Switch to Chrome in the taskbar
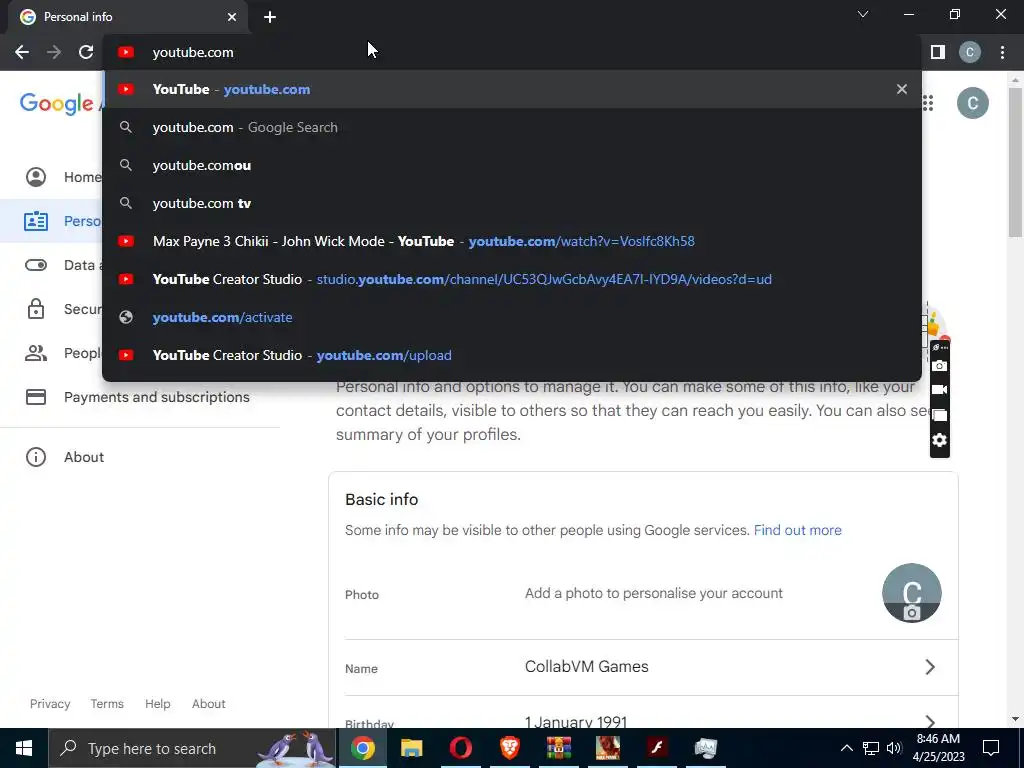Viewport: 1024px width, 768px height. 362,748
